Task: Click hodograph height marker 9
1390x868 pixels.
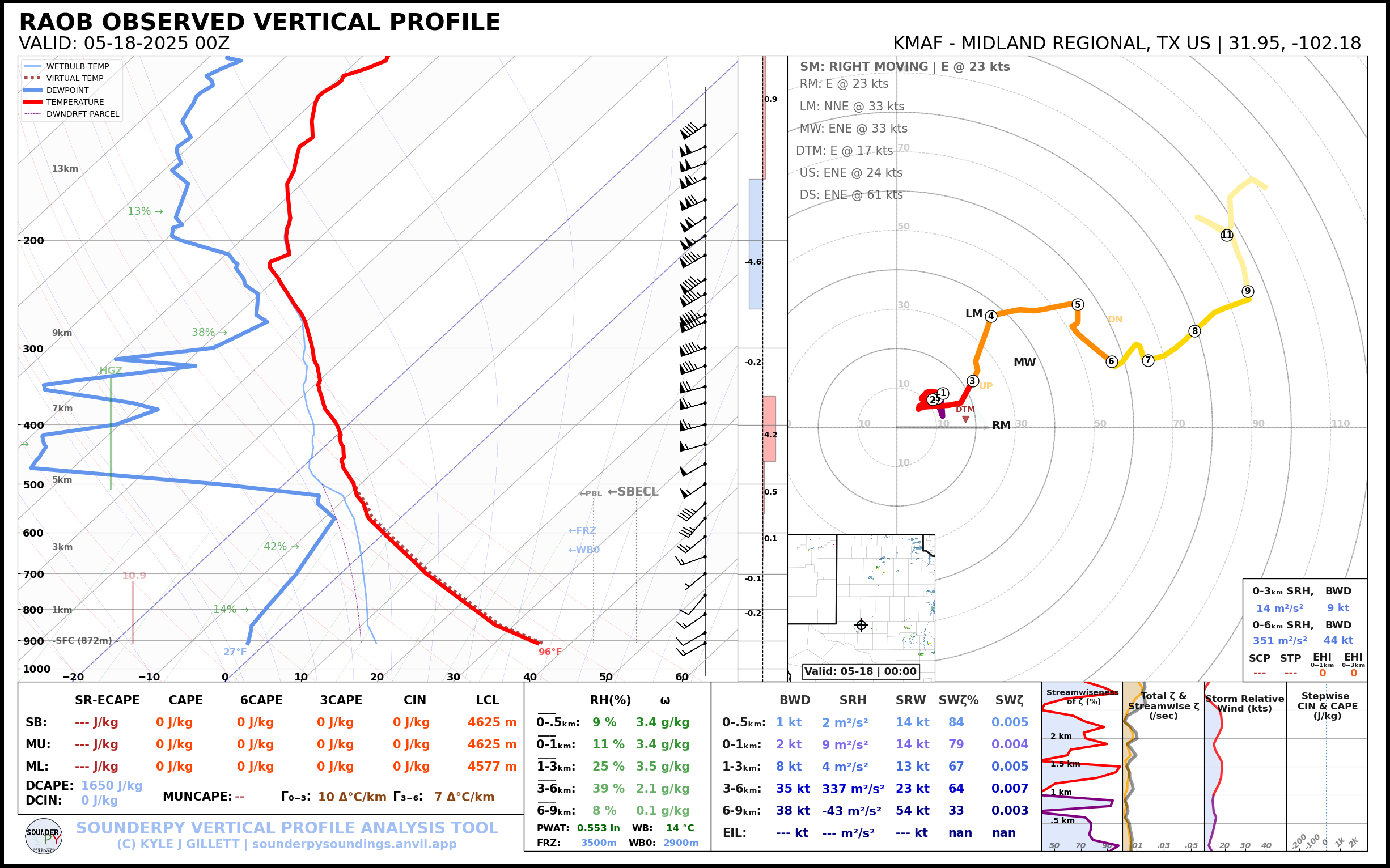Action: 1248,291
